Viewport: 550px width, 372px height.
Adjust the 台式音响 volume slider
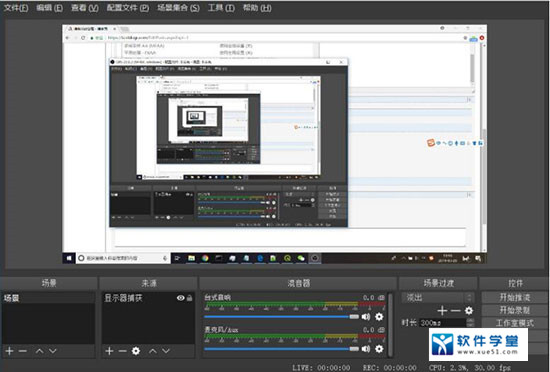tap(281, 317)
